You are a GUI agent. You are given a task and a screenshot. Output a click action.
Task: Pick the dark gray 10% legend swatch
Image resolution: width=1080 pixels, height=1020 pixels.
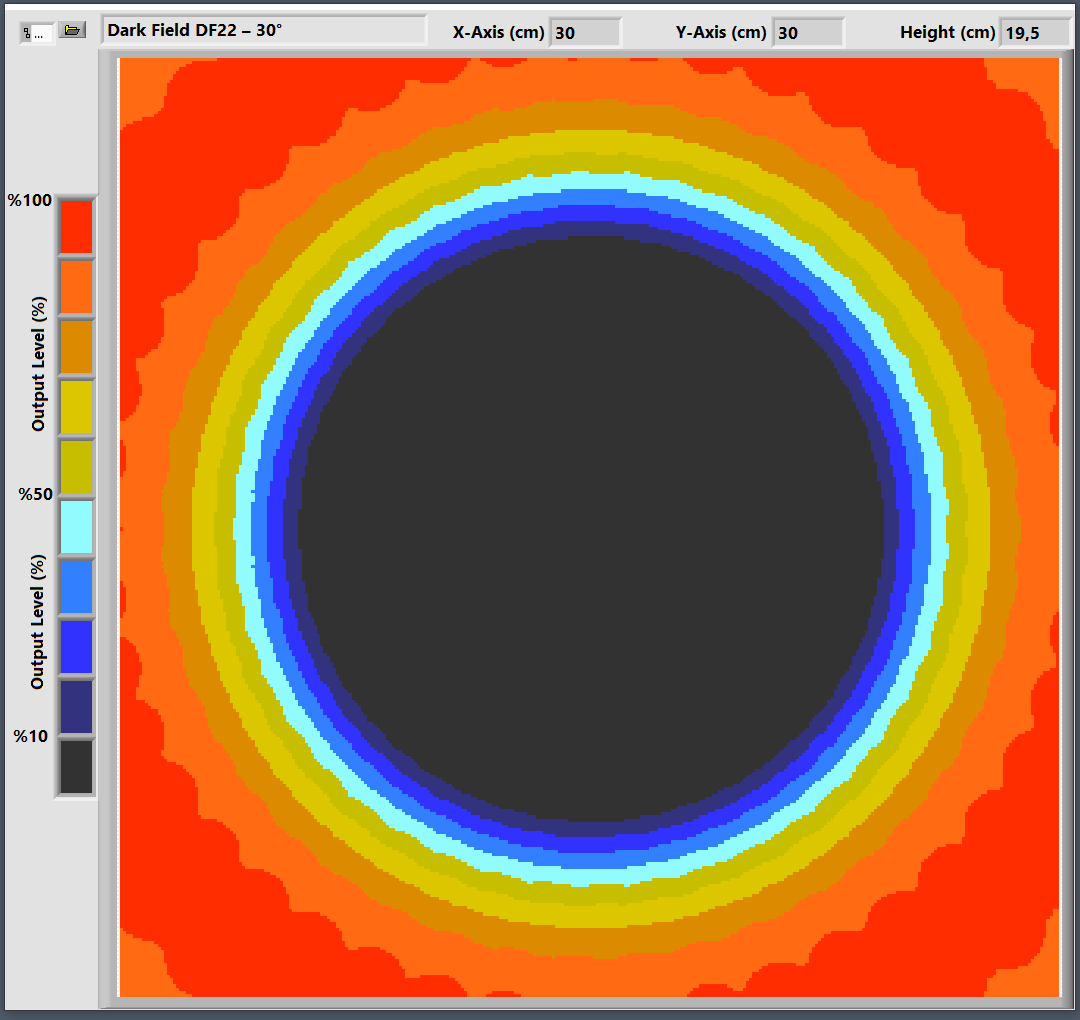pos(76,766)
